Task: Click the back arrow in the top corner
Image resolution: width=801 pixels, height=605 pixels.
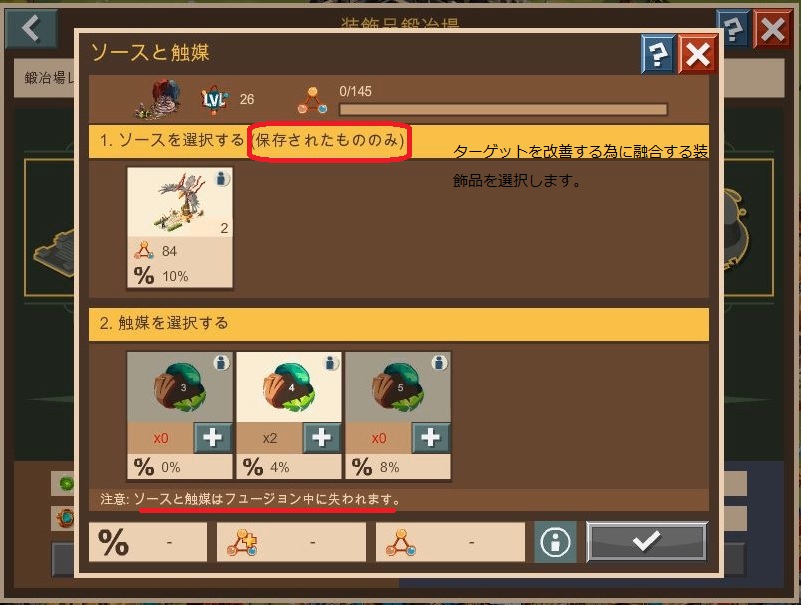Action: pos(31,28)
